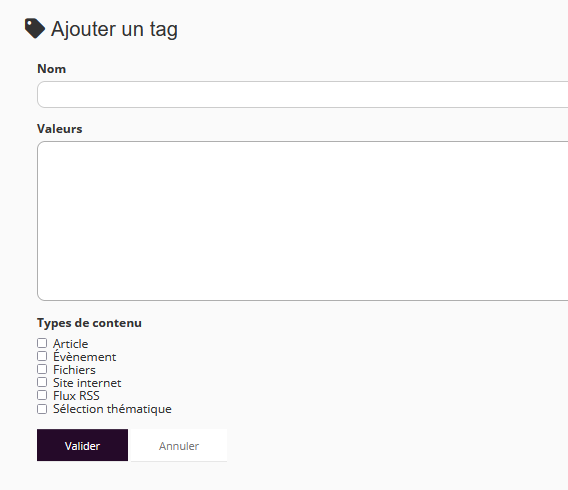Submit the form with Valider button

(82, 445)
